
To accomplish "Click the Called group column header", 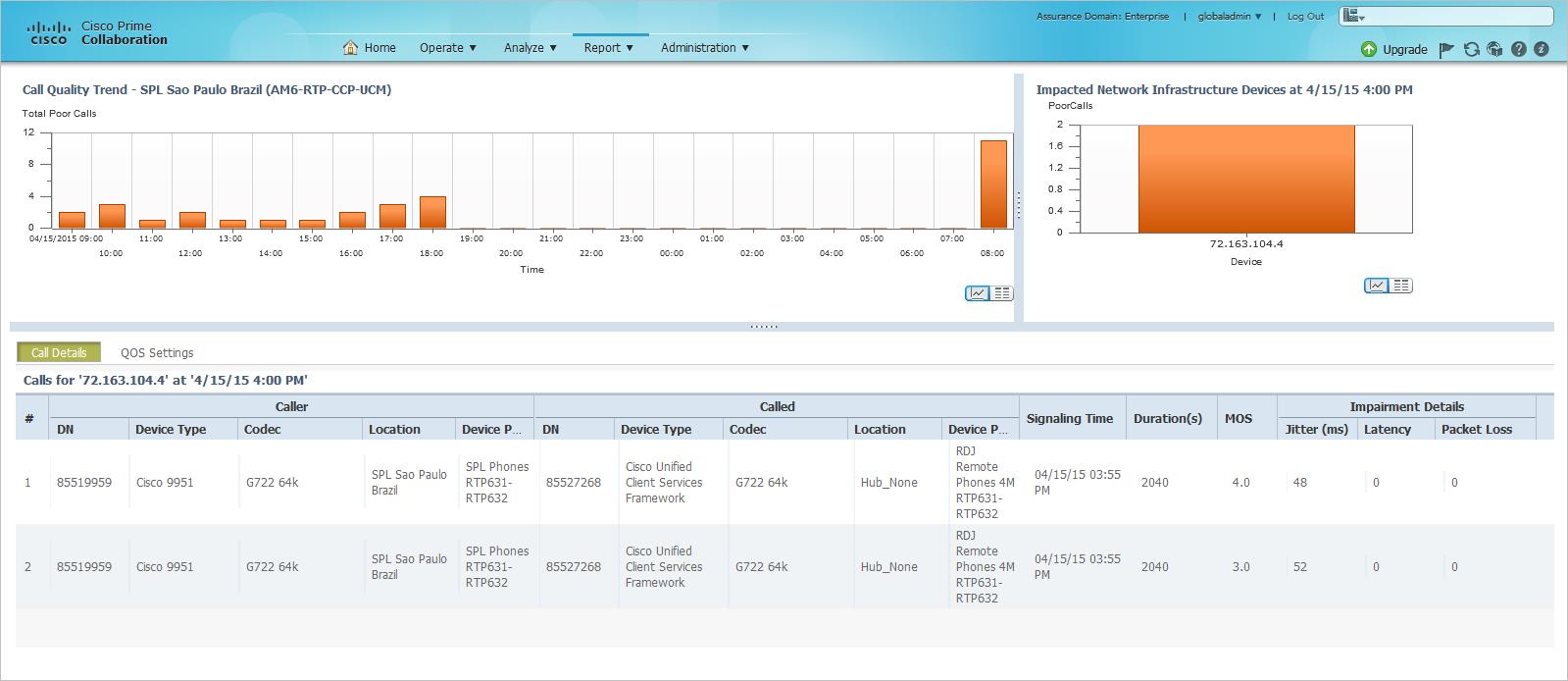I will click(x=777, y=406).
